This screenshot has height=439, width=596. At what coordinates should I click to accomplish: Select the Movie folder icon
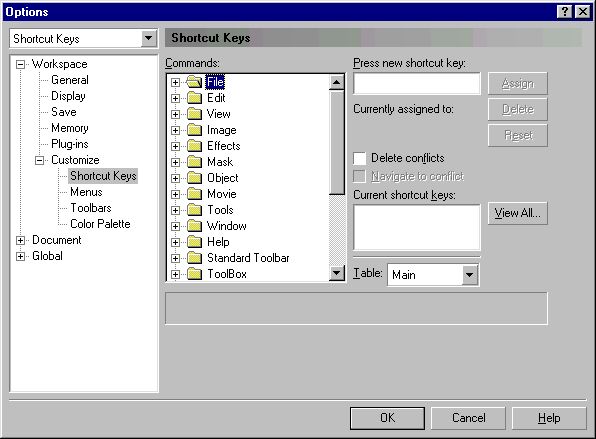[x=194, y=194]
